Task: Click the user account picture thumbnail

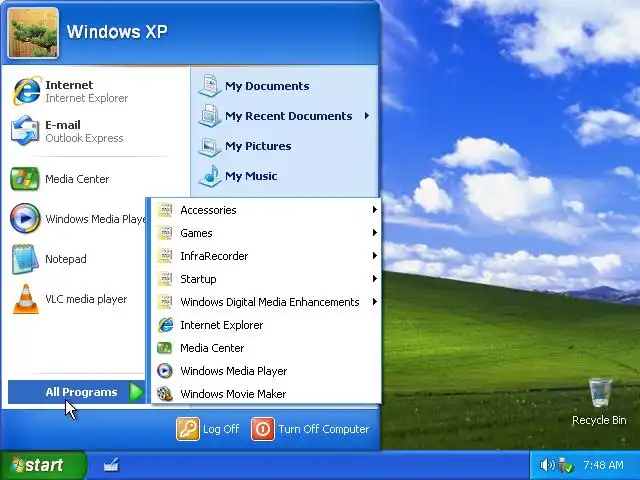Action: [x=33, y=33]
